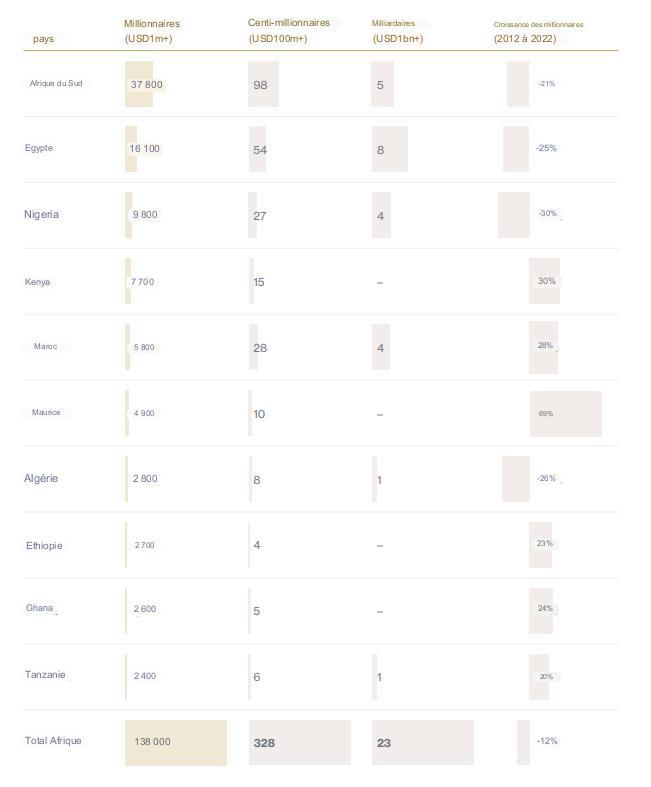Viewport: 651px width, 787px height.
Task: Click the Algérie country label
Action: pos(41,478)
